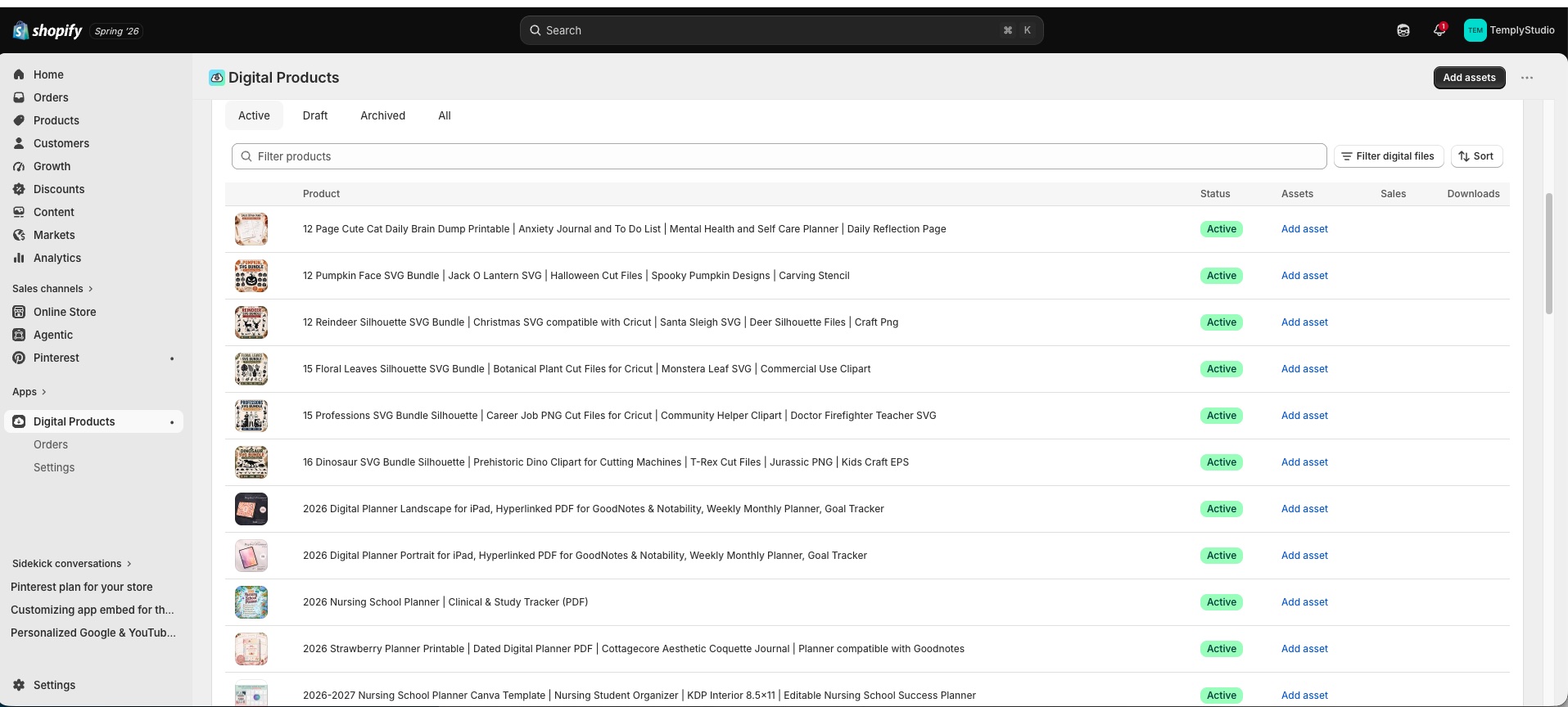Image resolution: width=1568 pixels, height=707 pixels.
Task: Add asset for 2026 Portrait Digital Planner
Action: (1304, 556)
